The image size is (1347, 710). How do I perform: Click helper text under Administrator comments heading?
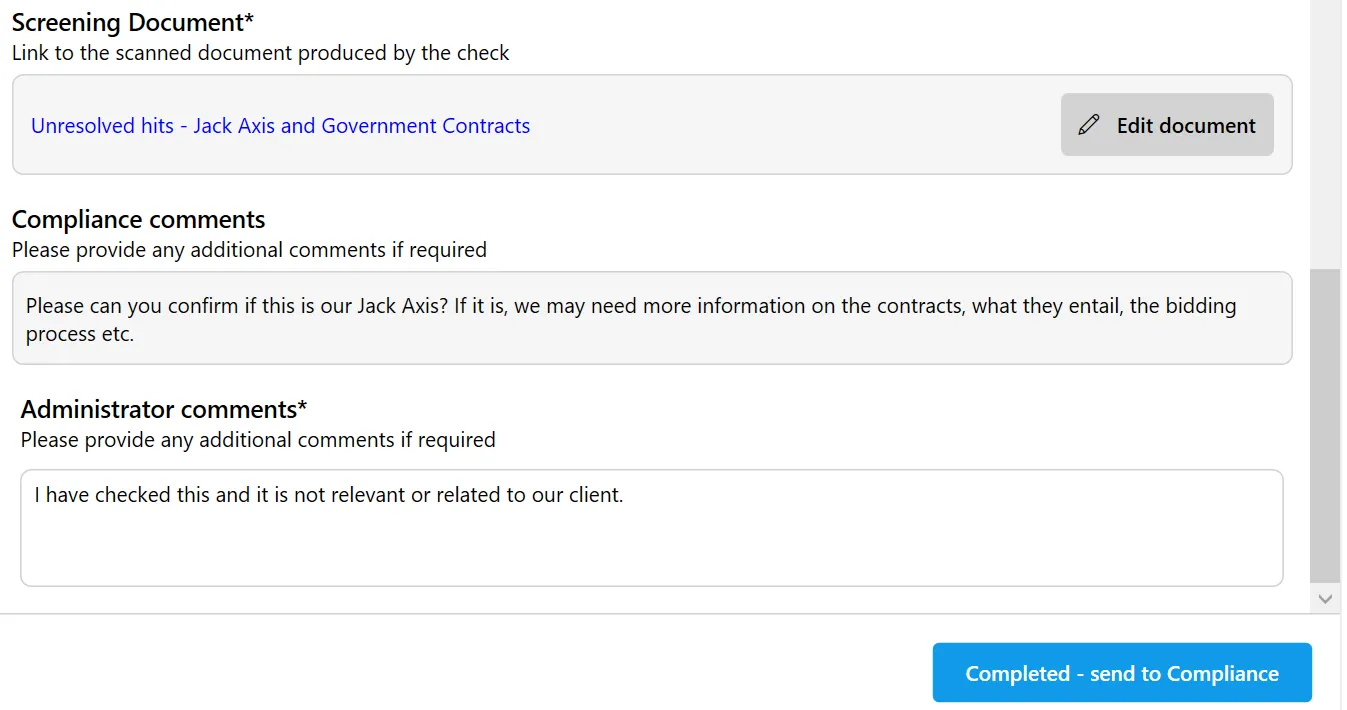(x=258, y=439)
